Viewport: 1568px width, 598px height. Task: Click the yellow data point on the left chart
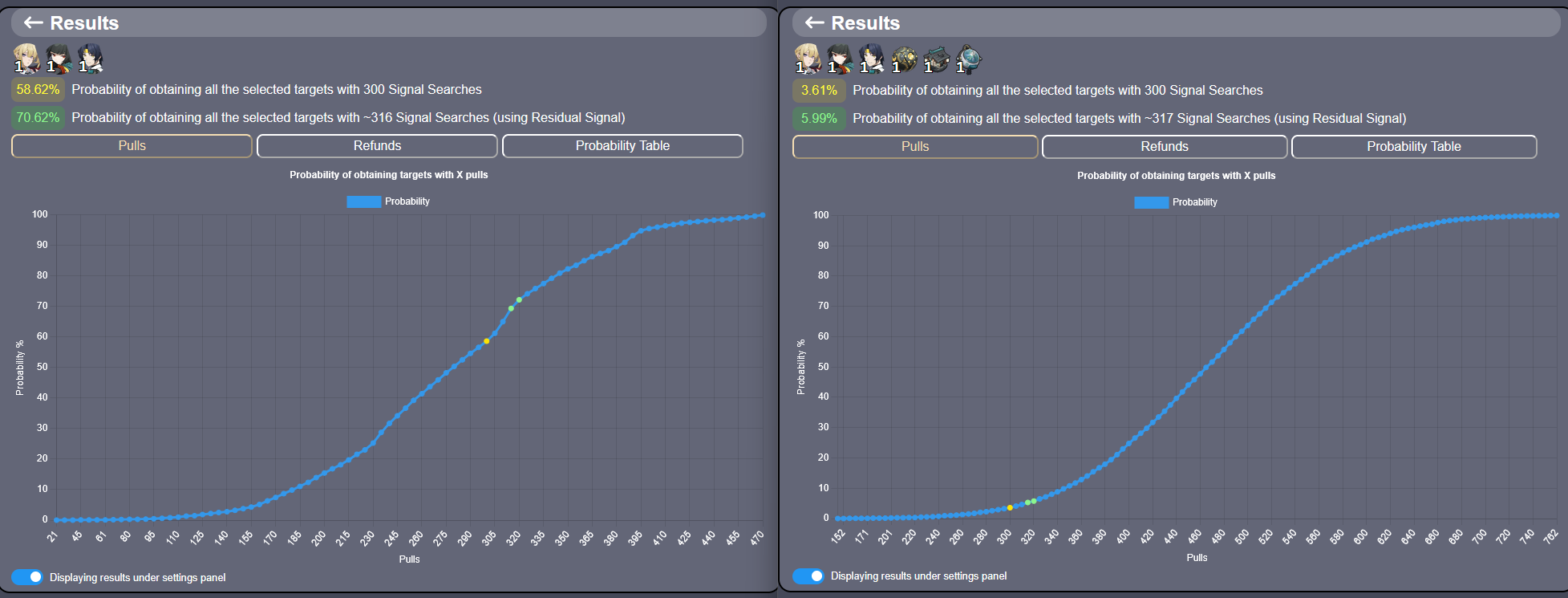(487, 341)
